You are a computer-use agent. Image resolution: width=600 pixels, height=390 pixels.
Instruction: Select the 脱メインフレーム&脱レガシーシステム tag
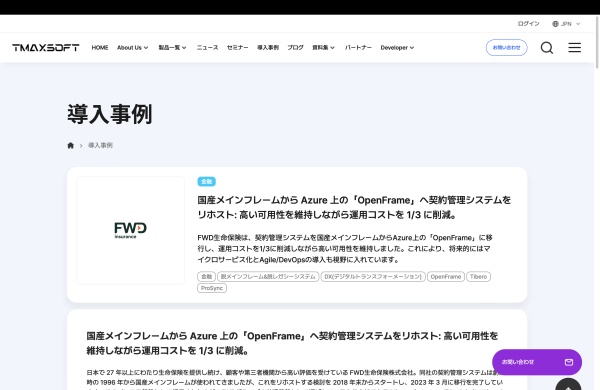point(268,276)
